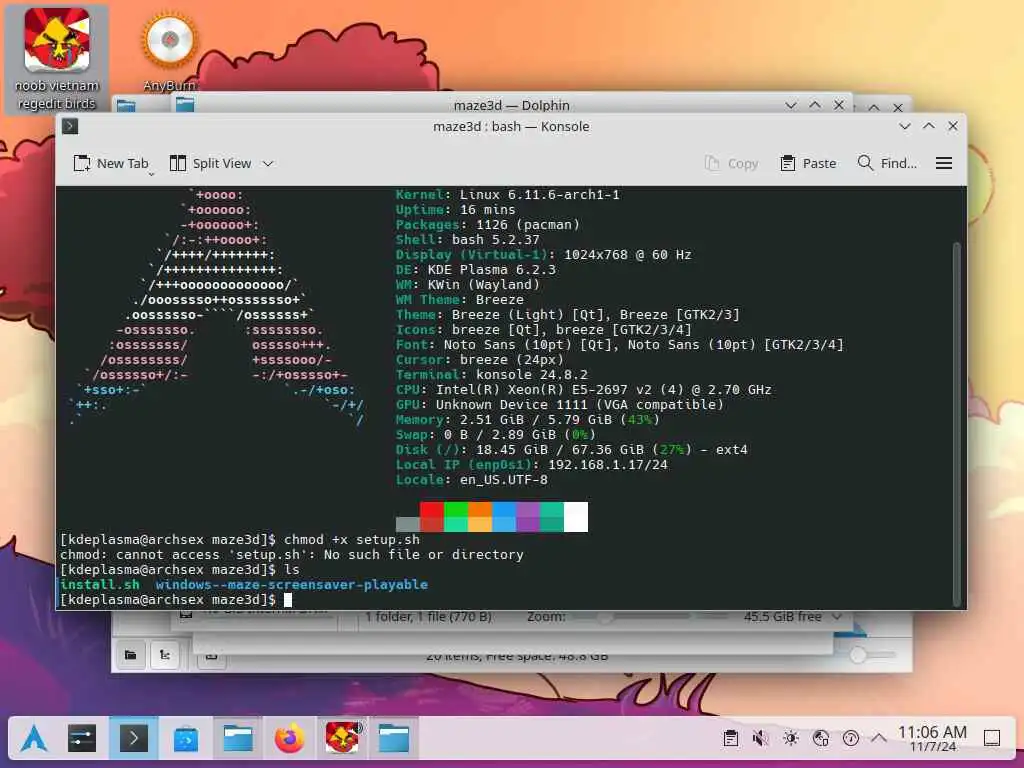Click the first Dolphin taskbar icon
This screenshot has width=1024, height=768.
pos(238,739)
